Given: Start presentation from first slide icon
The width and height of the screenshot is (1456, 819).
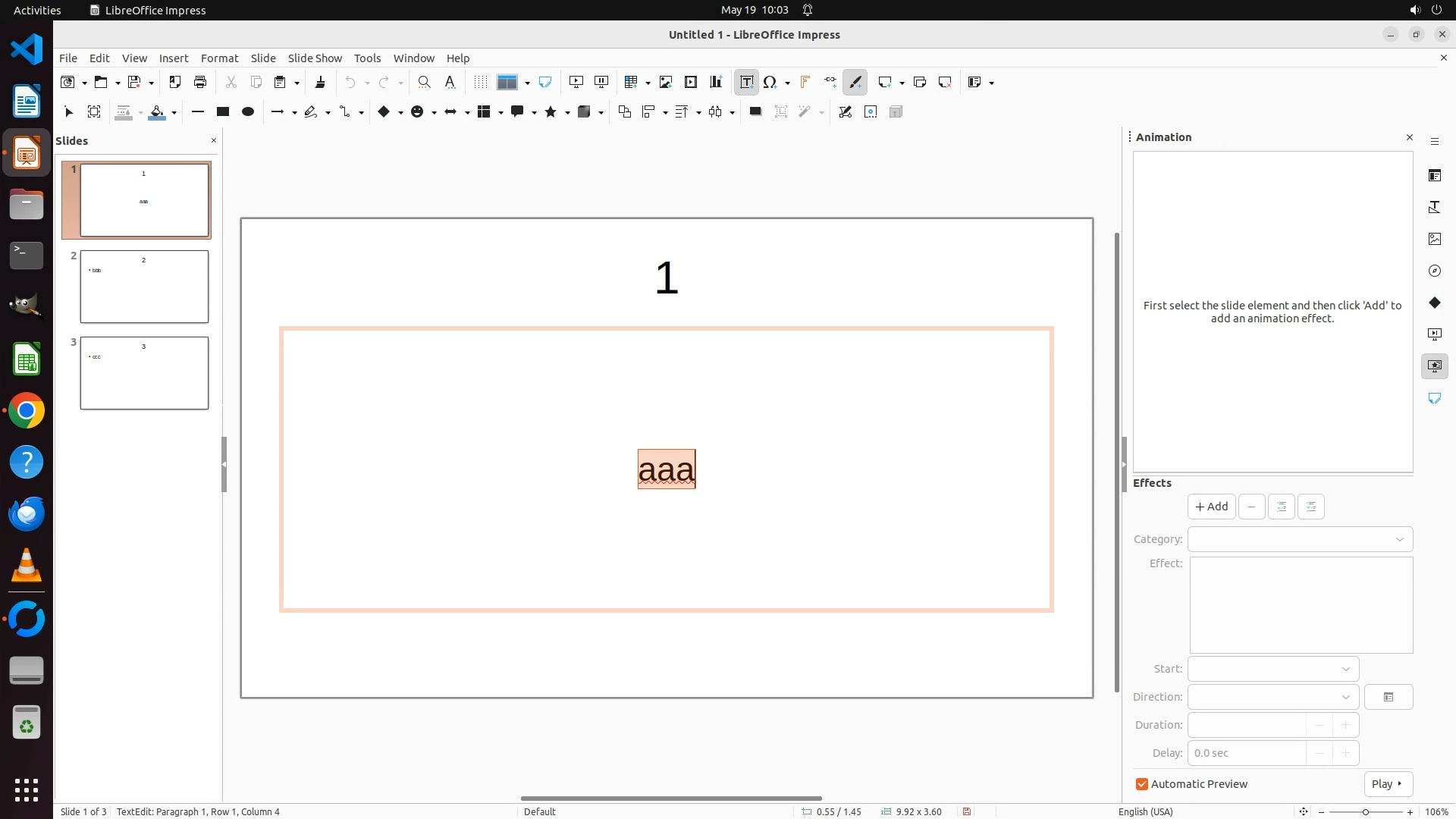Looking at the screenshot, I should click(576, 83).
